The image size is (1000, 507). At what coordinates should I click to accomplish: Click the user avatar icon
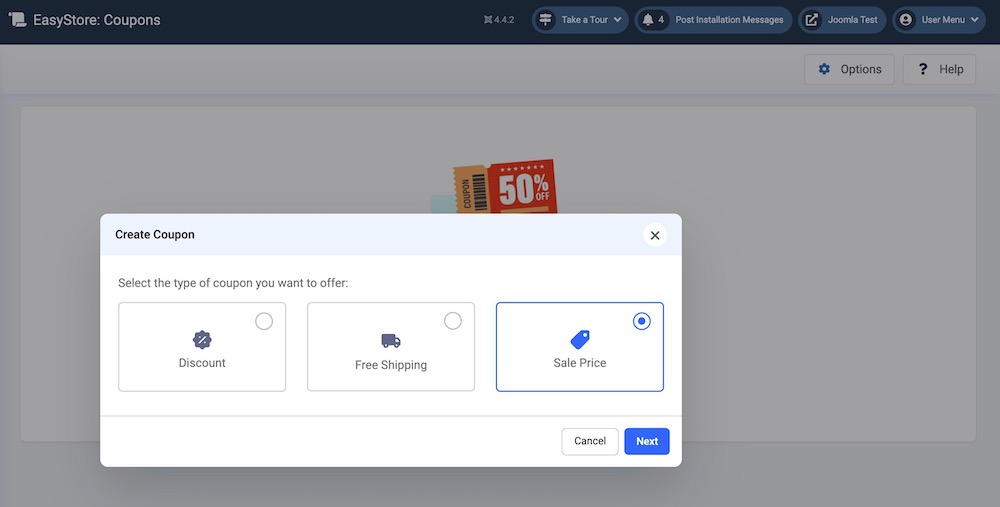906,20
